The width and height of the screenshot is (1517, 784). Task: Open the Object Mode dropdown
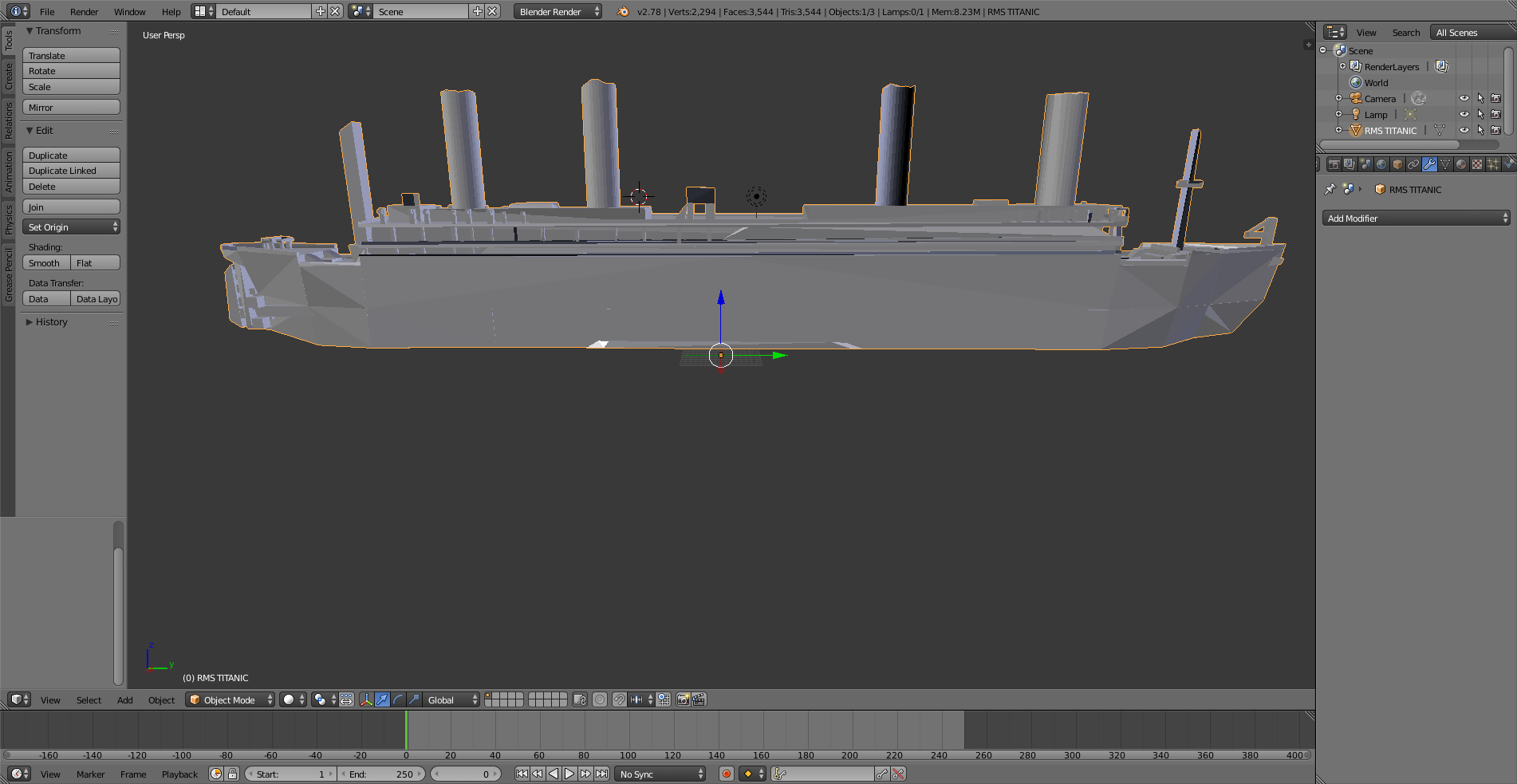(231, 699)
